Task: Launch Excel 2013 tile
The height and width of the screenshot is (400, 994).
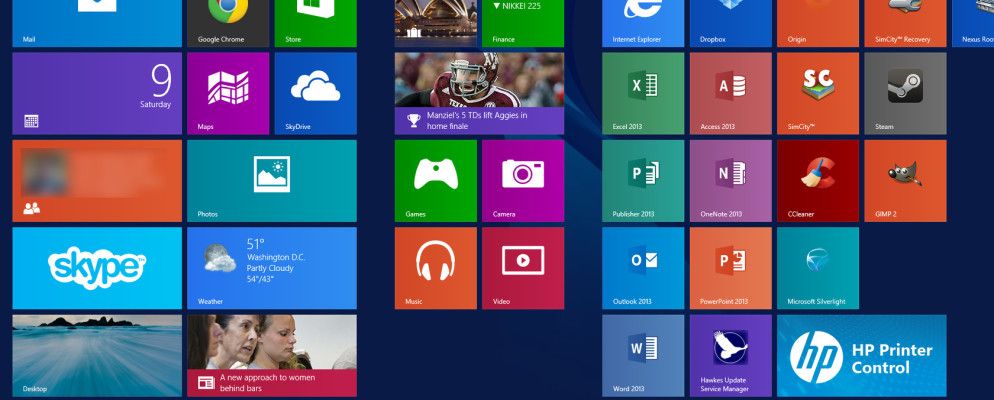Action: tap(643, 93)
